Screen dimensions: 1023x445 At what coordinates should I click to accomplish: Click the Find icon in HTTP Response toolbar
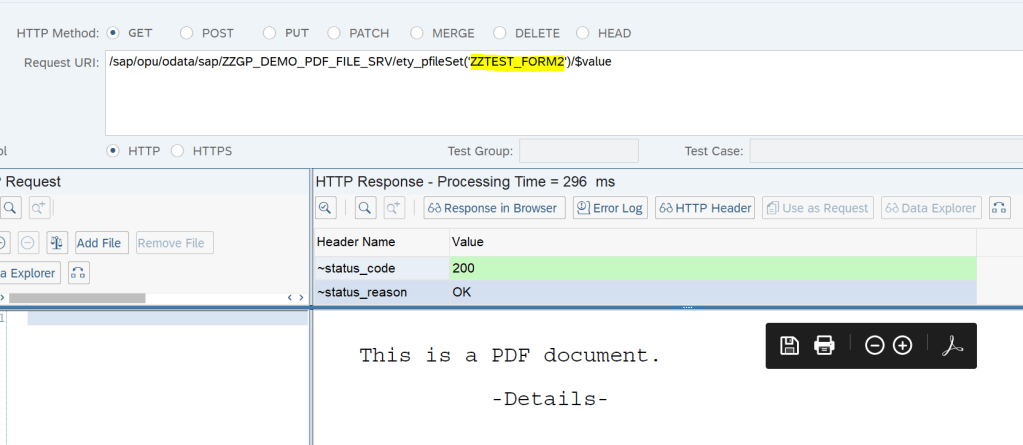[365, 208]
